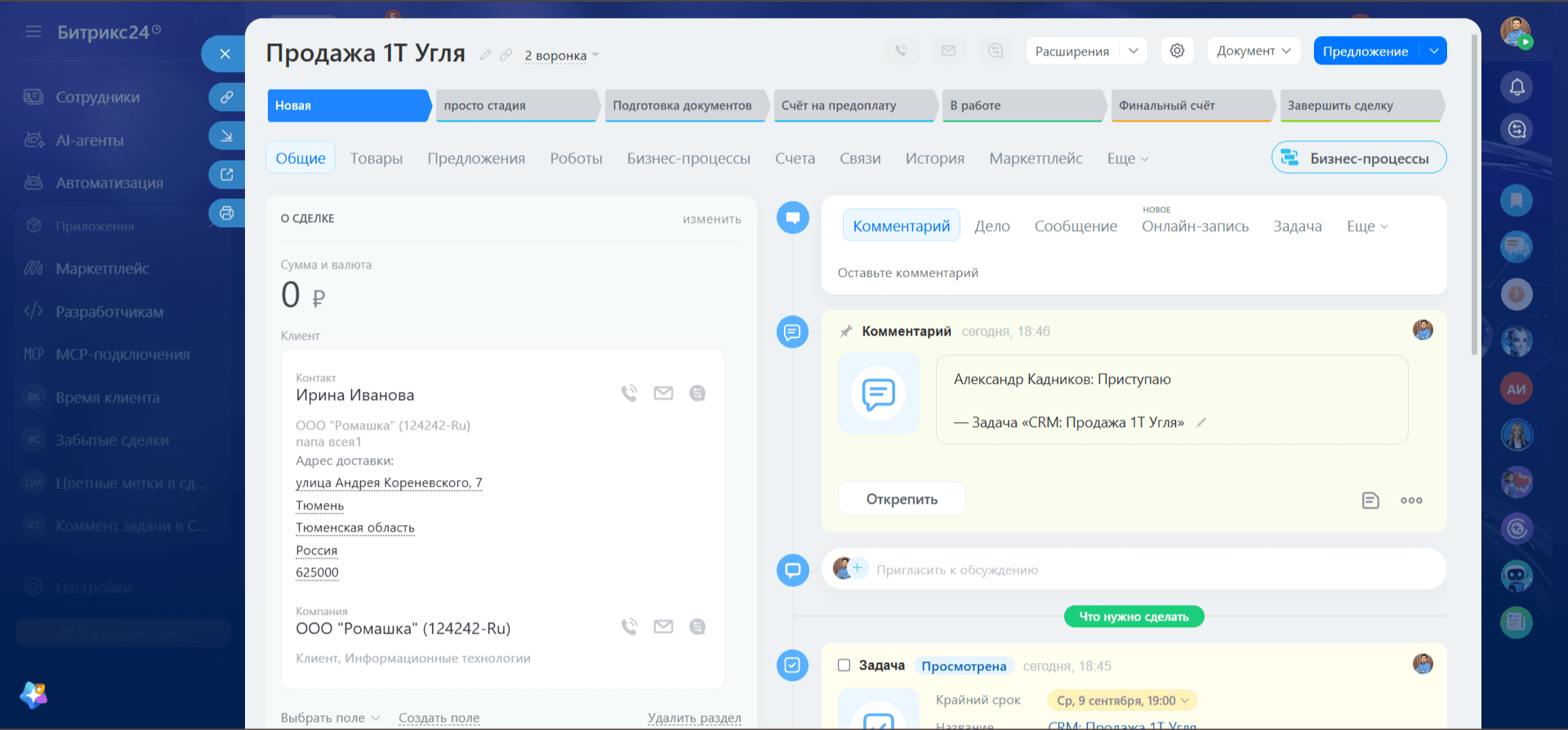Open chat with company ООО Ромашка
Image resolution: width=1568 pixels, height=730 pixels.
pyautogui.click(x=697, y=626)
